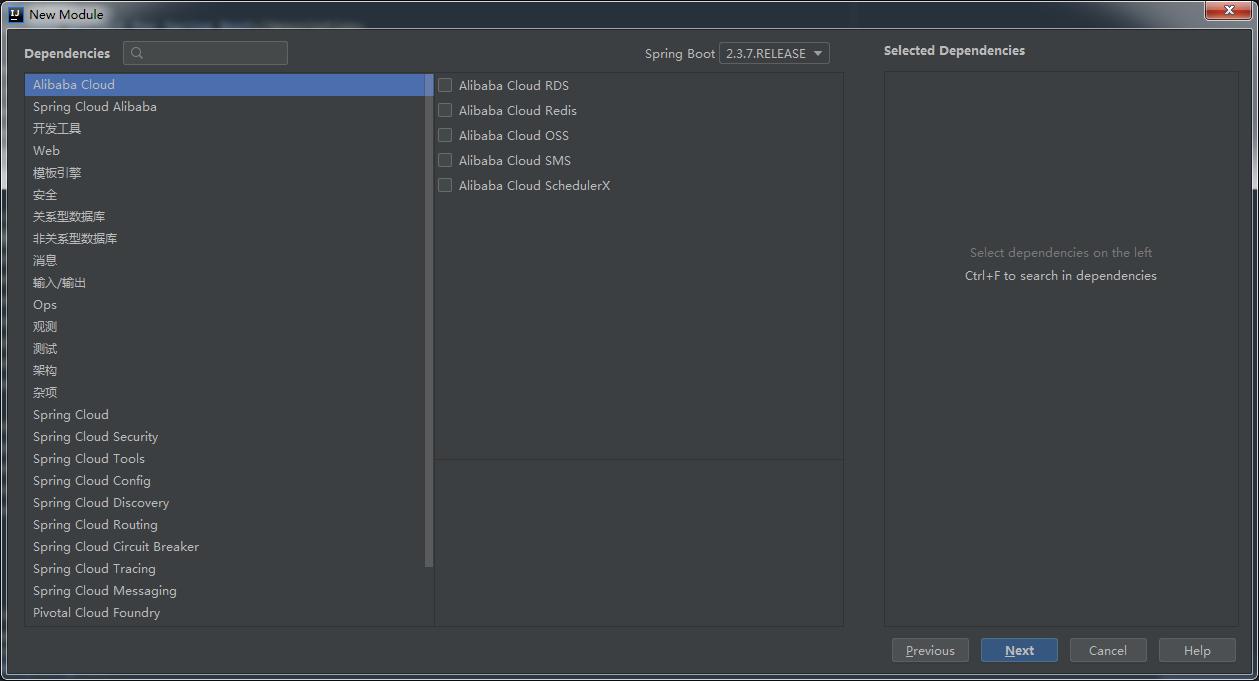The image size is (1259, 681).
Task: Open Spring Cloud Config category
Action: click(225, 481)
